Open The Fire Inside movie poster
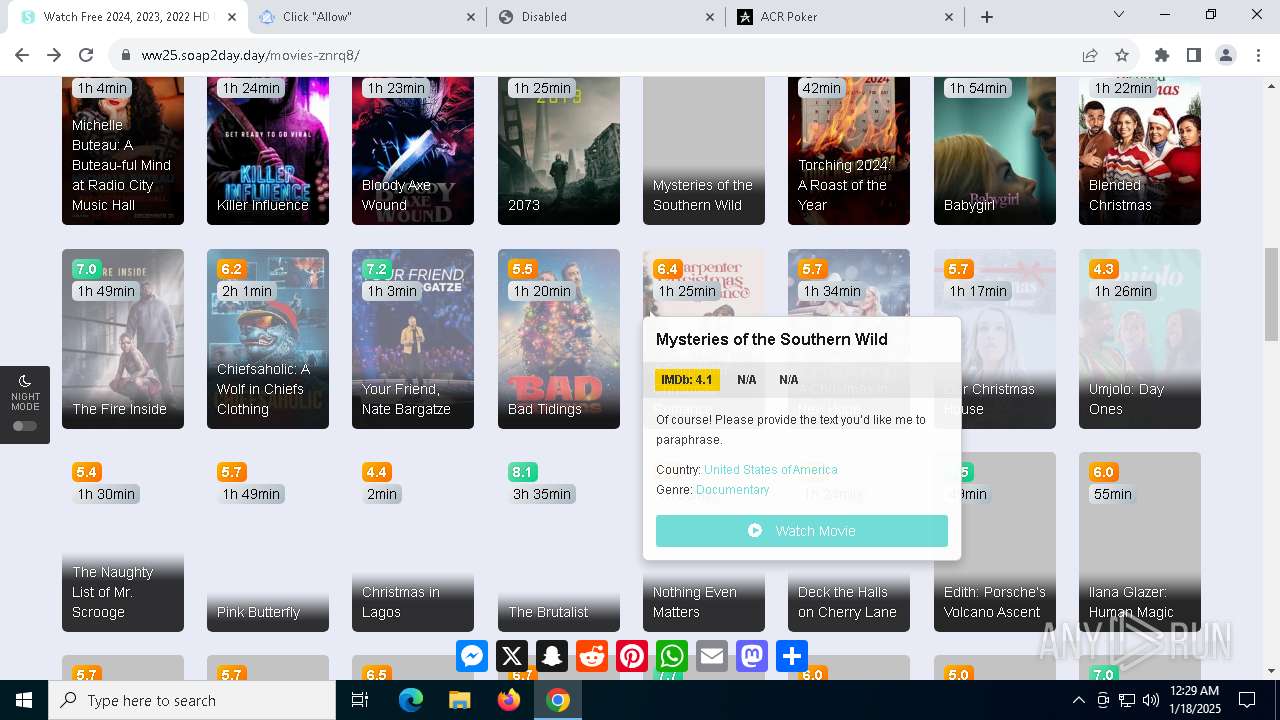This screenshot has height=720, width=1280. 123,339
